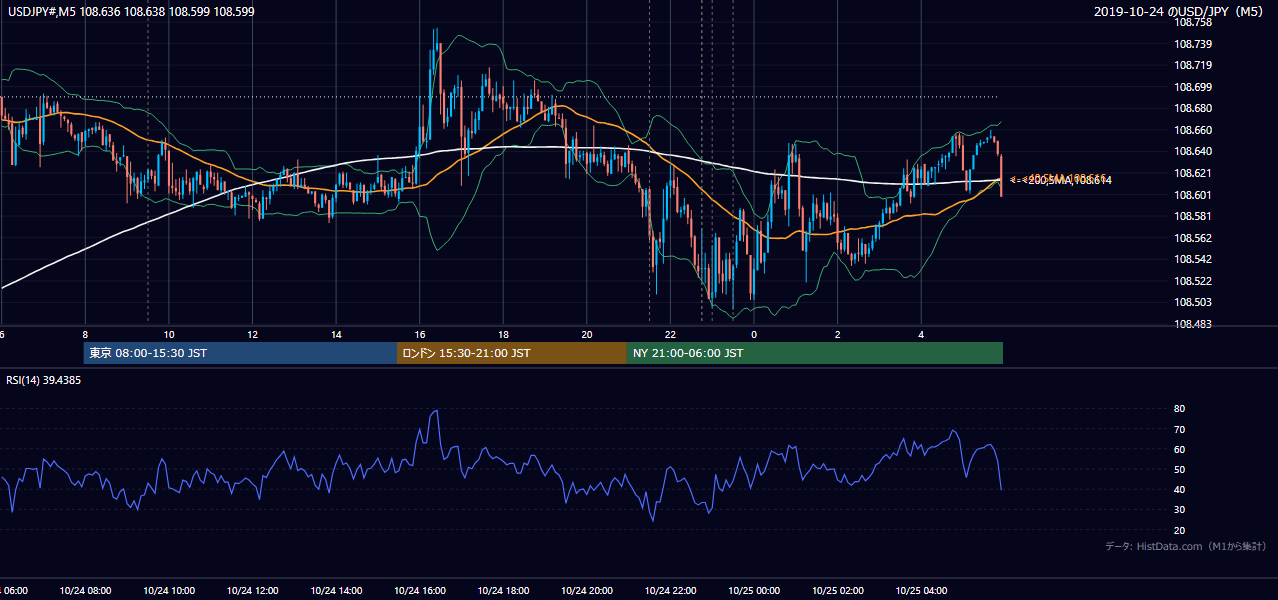Click price level 108.542 on the axis
Image resolution: width=1278 pixels, height=600 pixels.
[1192, 260]
